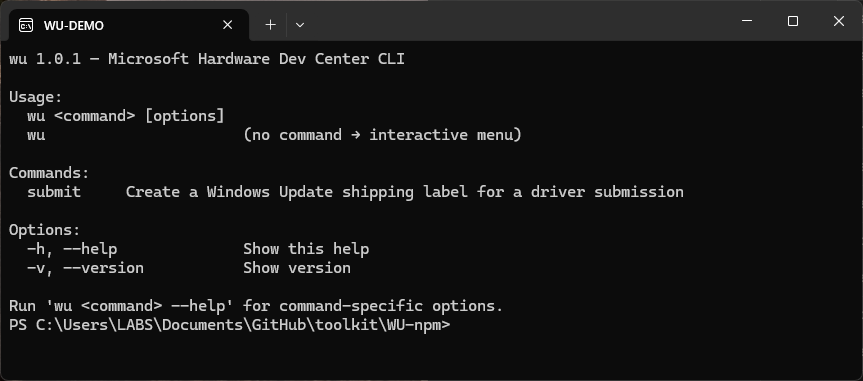Click the 'Usage:' heading text

pyautogui.click(x=36, y=97)
